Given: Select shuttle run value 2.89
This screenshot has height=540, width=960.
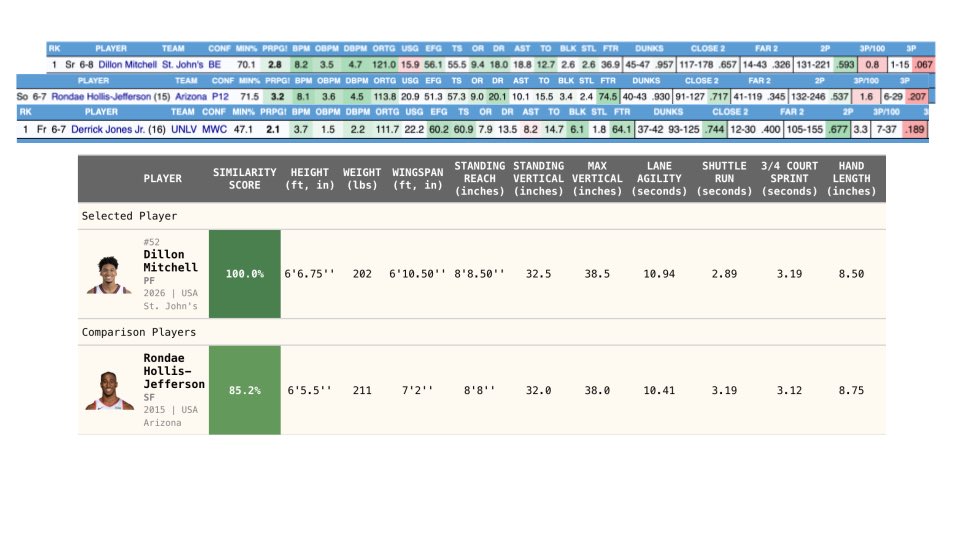Looking at the screenshot, I should pos(724,274).
